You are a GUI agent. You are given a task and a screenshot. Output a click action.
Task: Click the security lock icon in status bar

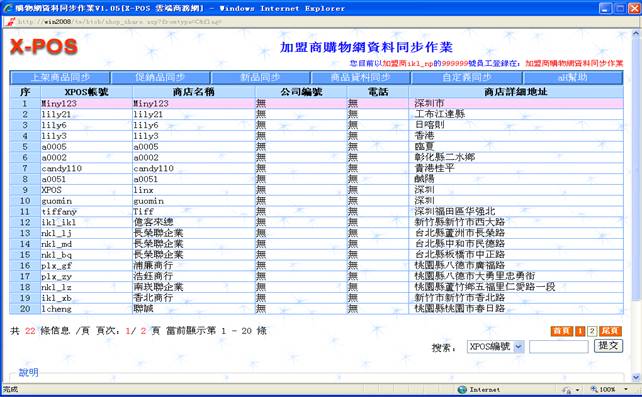[567, 389]
